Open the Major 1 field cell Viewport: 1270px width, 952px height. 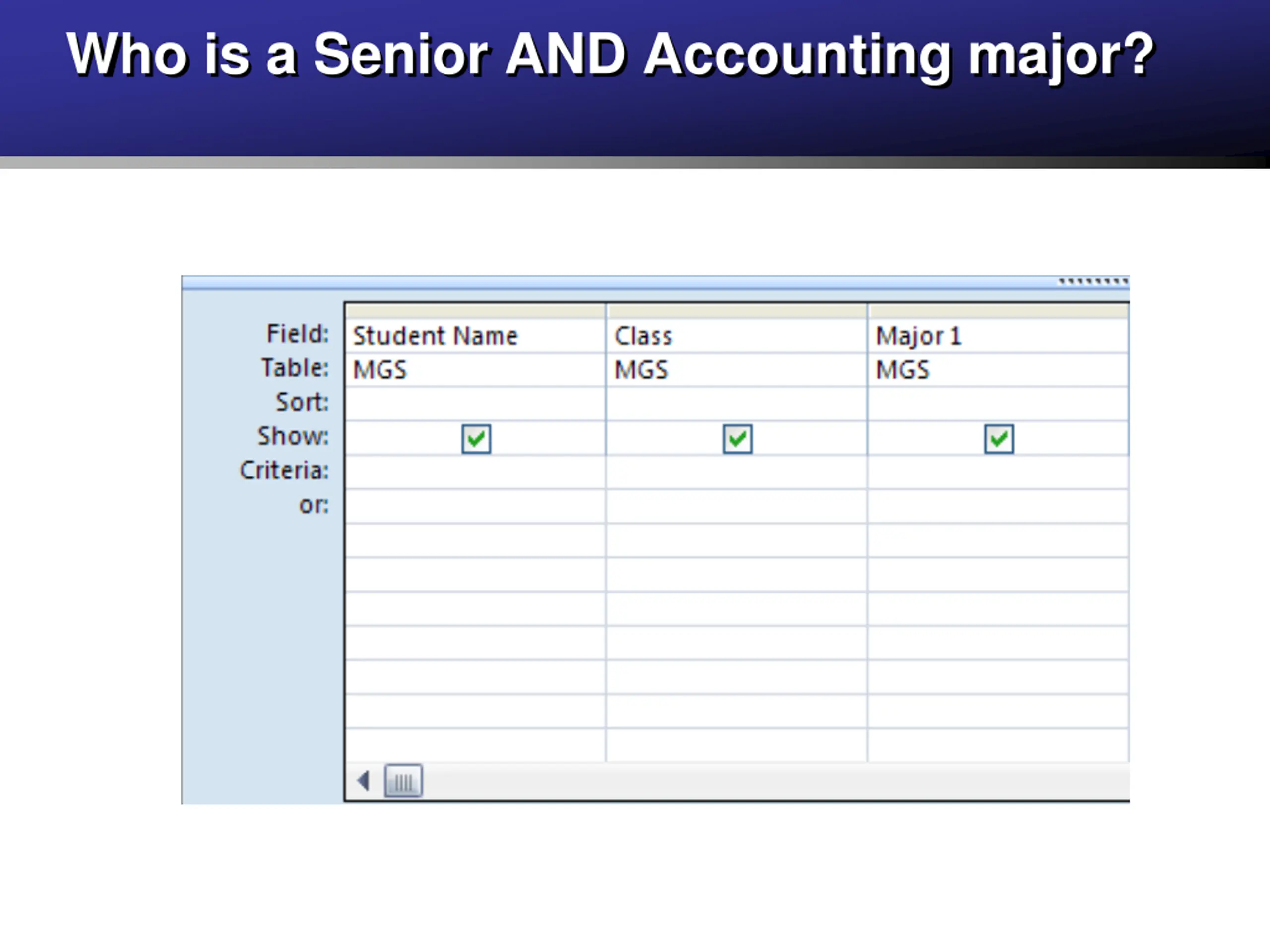[x=998, y=336]
